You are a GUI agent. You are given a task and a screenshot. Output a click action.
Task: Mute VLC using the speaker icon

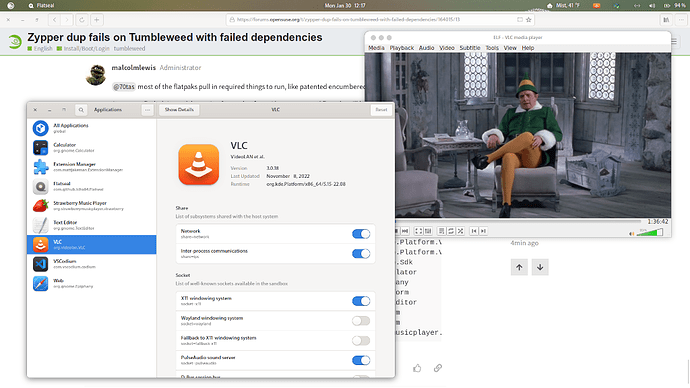coord(631,234)
